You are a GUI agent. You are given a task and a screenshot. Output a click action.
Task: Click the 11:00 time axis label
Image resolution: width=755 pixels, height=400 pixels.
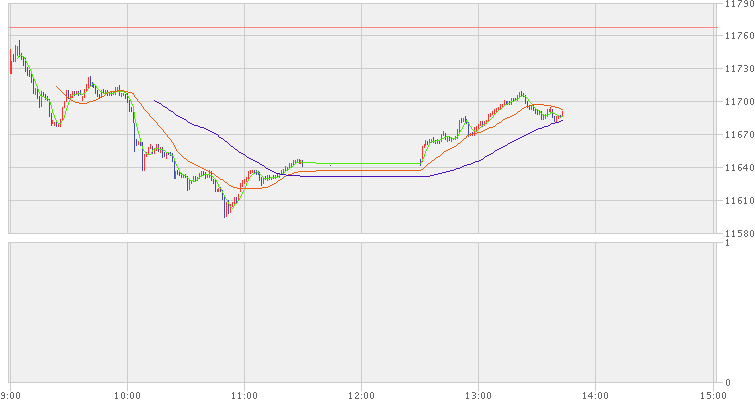pyautogui.click(x=244, y=392)
